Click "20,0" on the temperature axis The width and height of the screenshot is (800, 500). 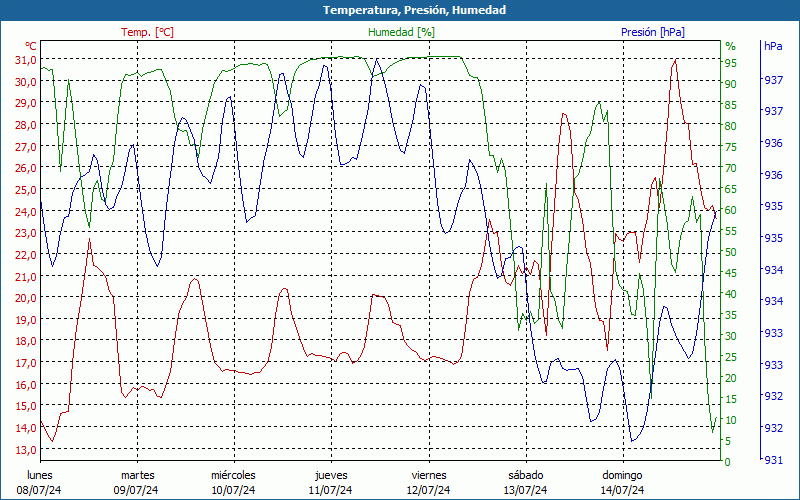click(26, 298)
